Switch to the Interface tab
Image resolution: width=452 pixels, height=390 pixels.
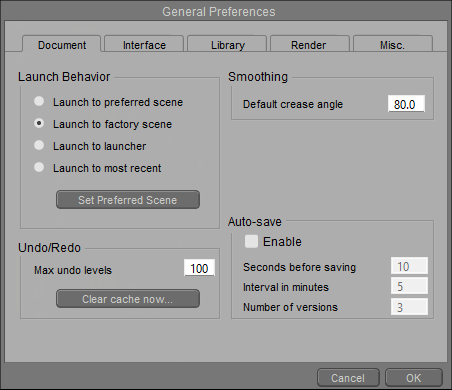[x=144, y=44]
